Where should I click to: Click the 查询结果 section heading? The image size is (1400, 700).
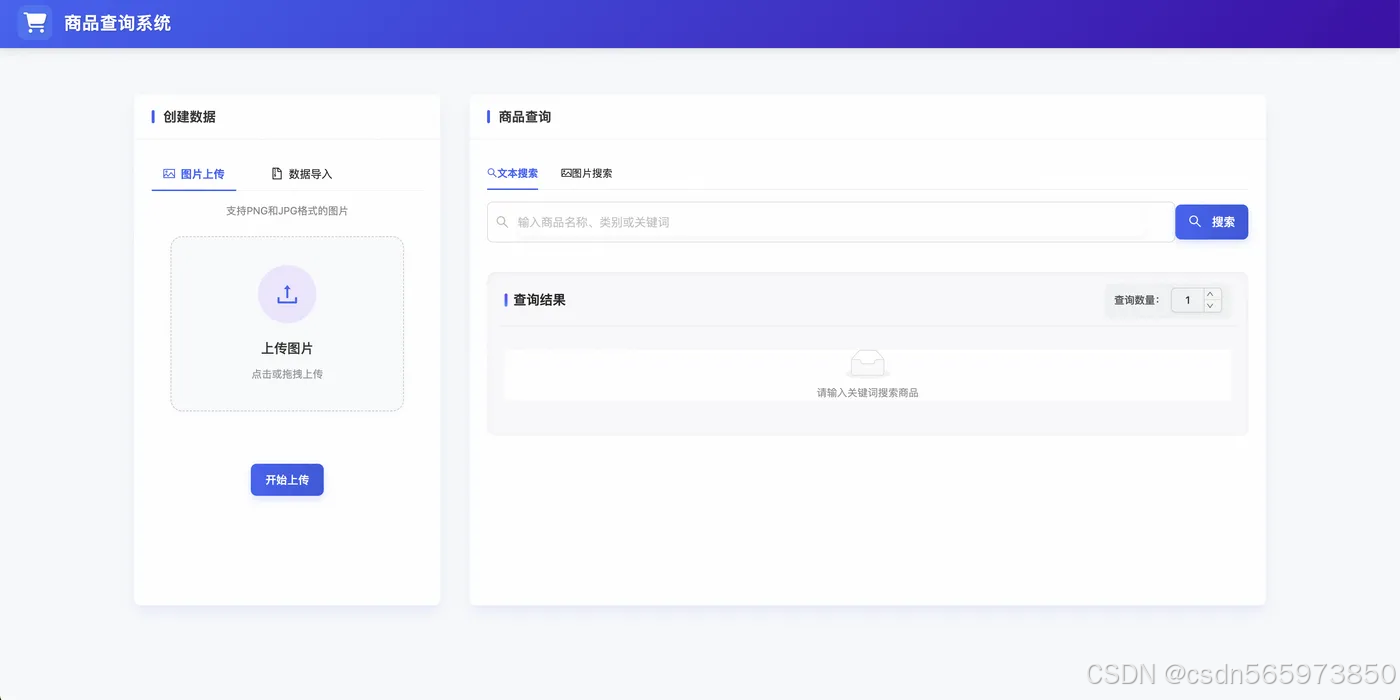[x=539, y=300]
